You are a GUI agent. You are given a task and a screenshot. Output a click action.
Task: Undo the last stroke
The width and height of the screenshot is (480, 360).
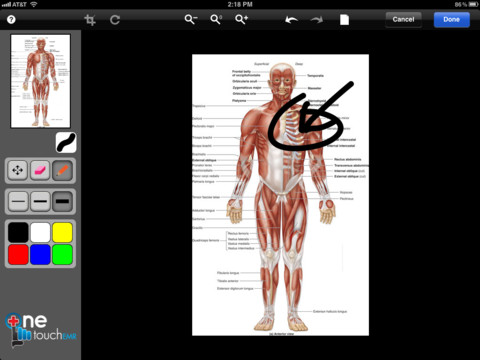[291, 20]
